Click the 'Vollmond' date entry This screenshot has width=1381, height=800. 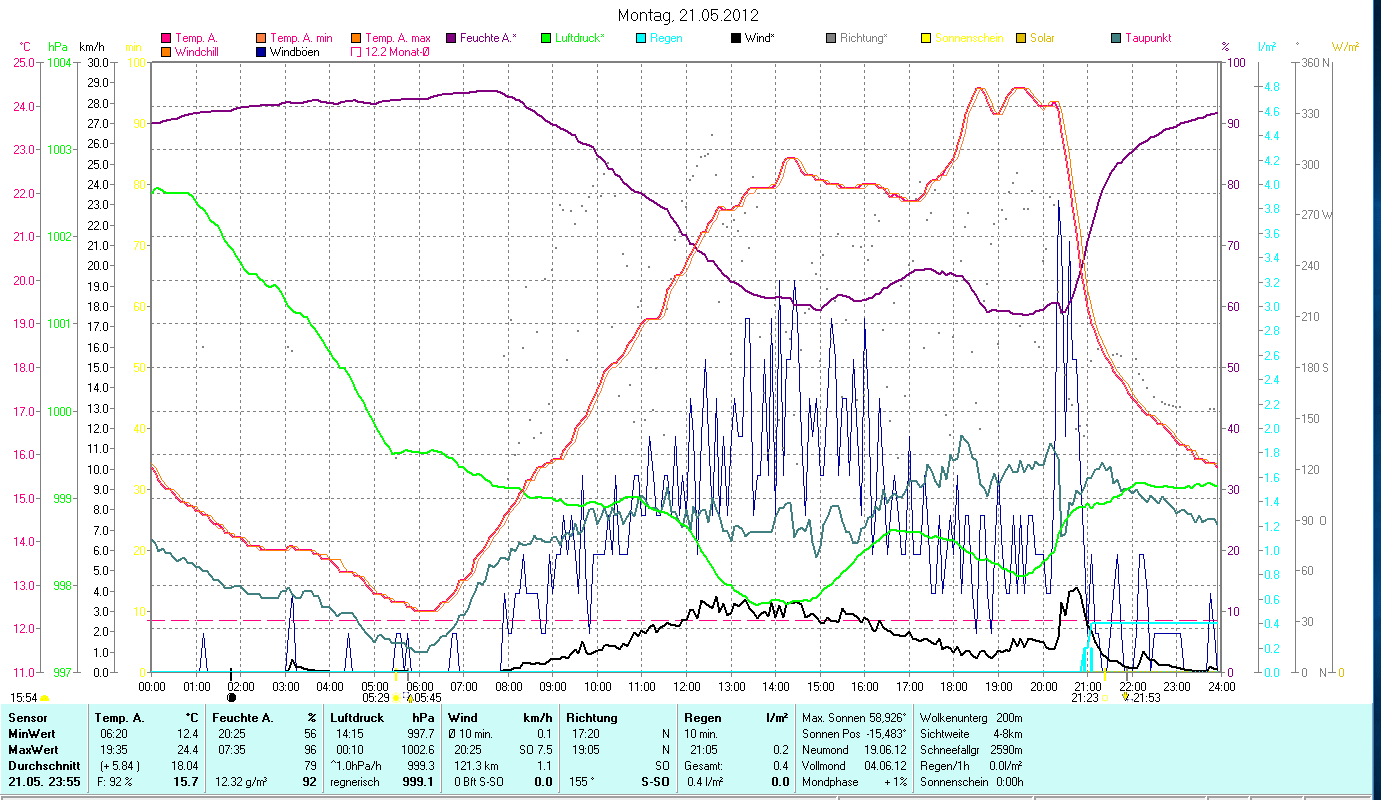(854, 766)
